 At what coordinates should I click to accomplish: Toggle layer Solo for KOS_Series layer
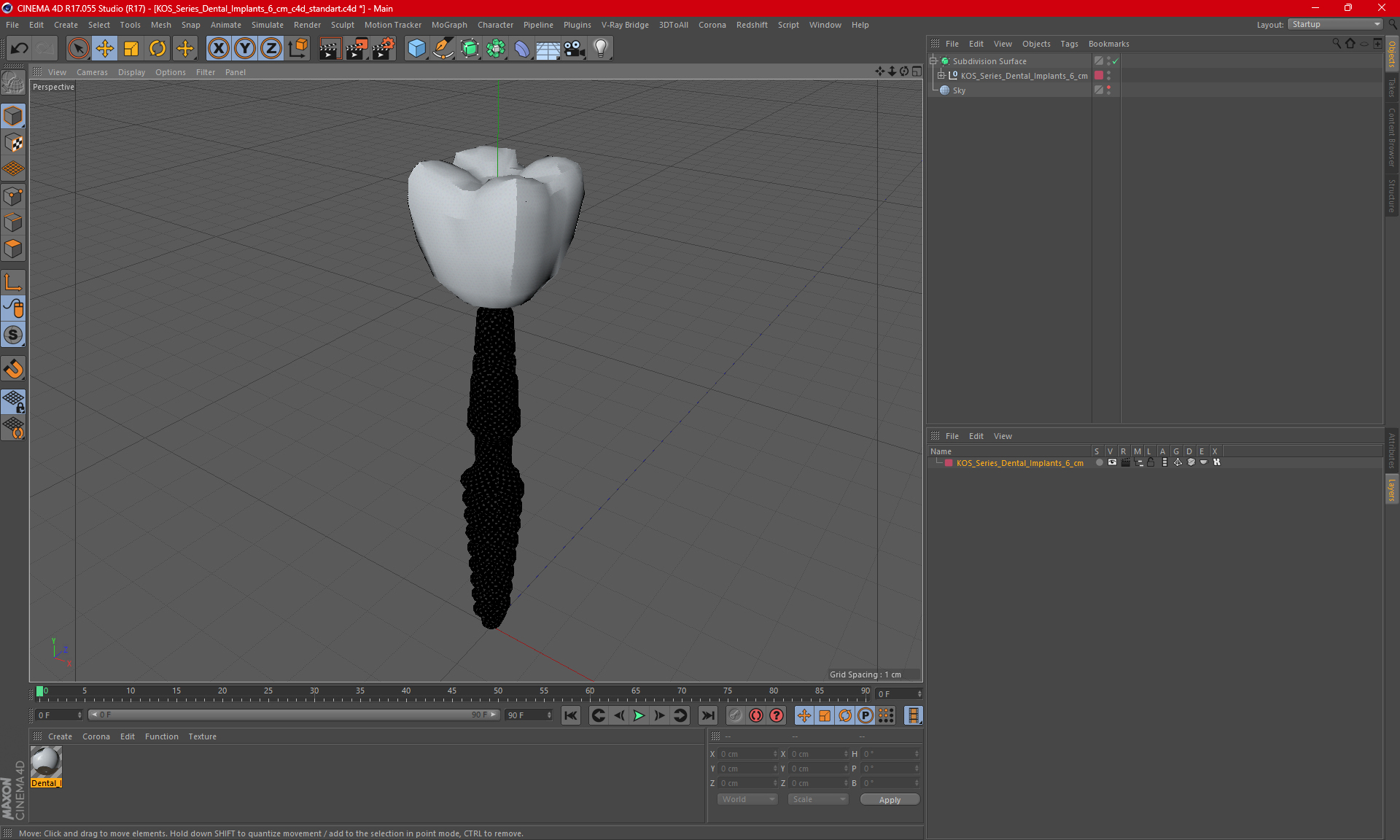pos(1099,462)
